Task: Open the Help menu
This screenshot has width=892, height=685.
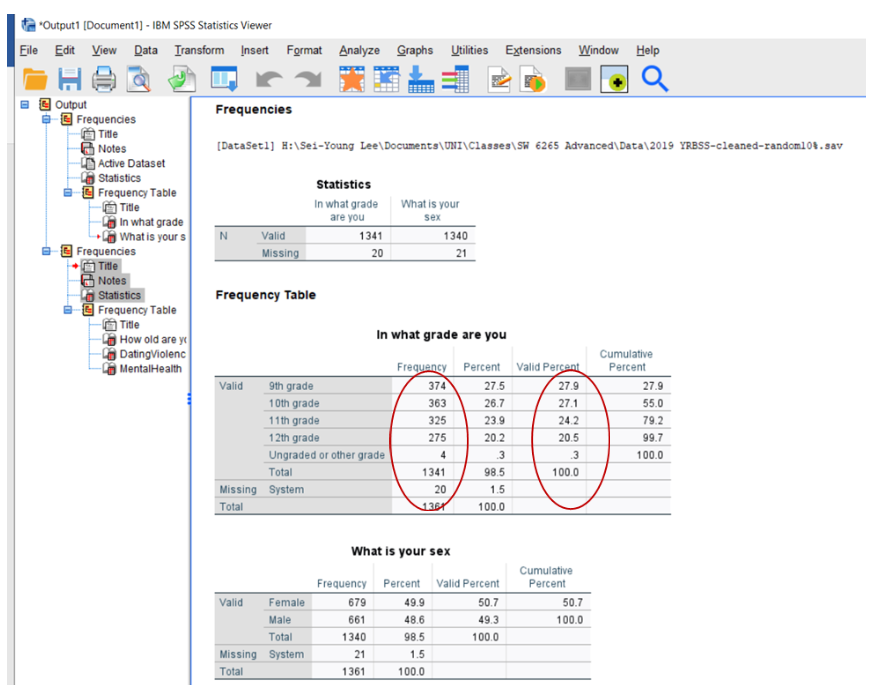Action: [647, 50]
